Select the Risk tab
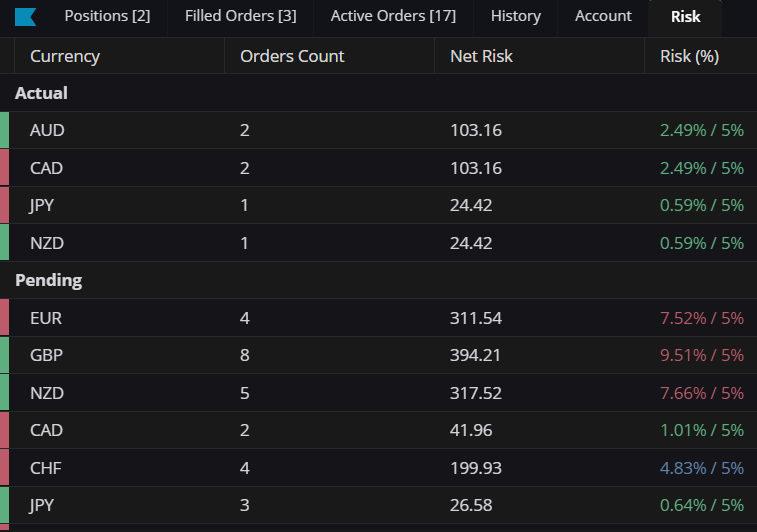This screenshot has width=757, height=532. tap(685, 17)
